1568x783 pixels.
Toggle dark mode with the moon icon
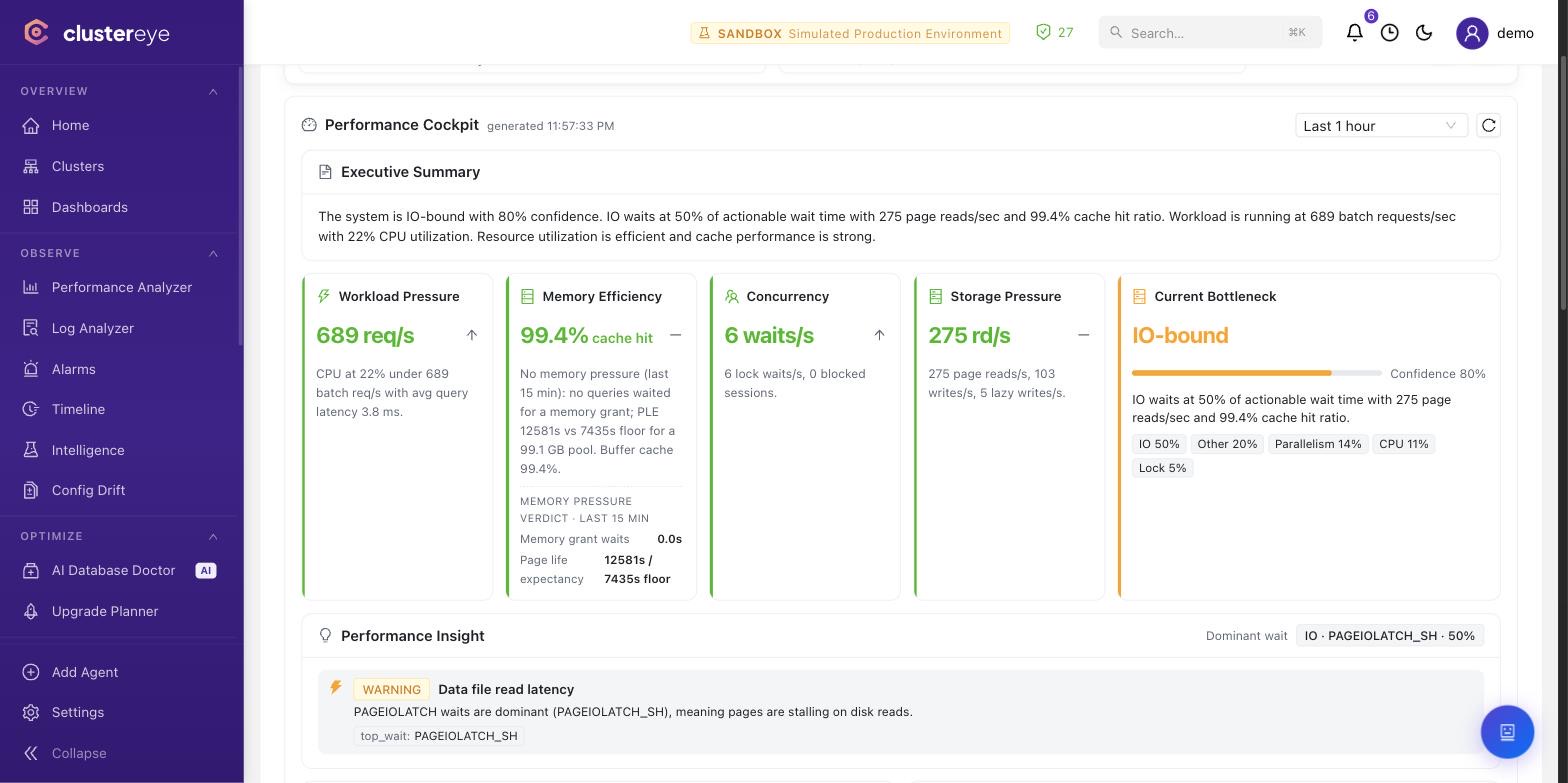coord(1425,33)
